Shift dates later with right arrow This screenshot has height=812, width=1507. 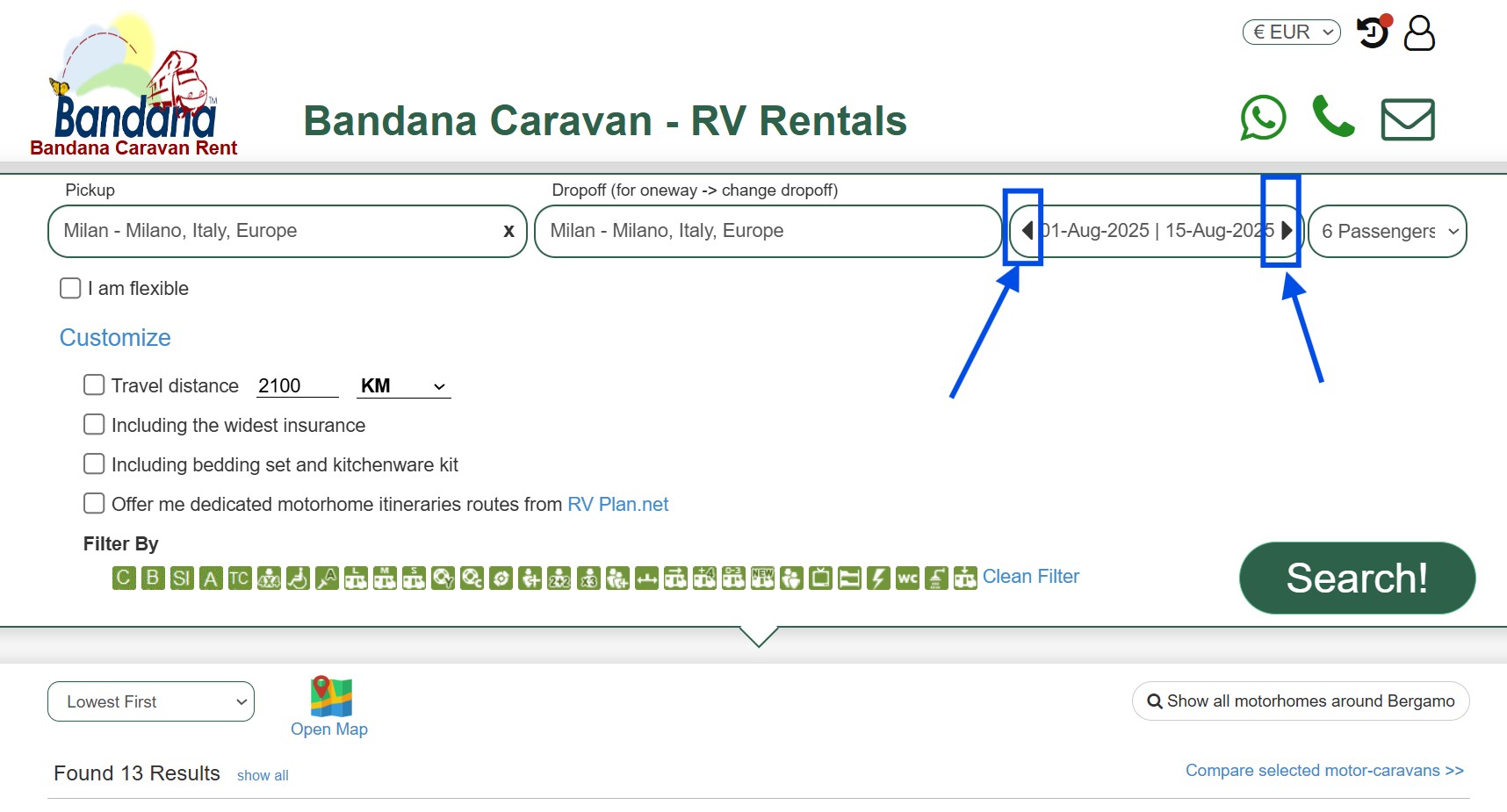(1287, 230)
